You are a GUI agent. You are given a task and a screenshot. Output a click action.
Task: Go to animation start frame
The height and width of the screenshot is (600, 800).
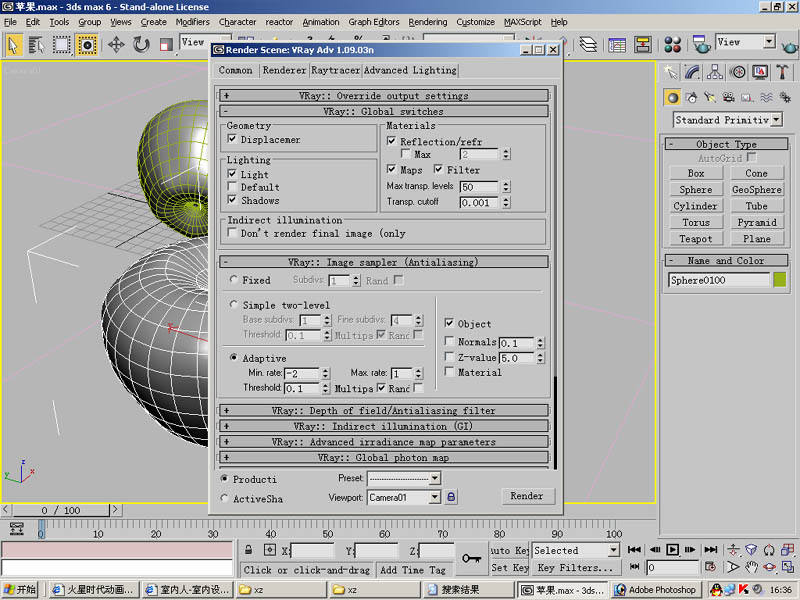point(634,549)
